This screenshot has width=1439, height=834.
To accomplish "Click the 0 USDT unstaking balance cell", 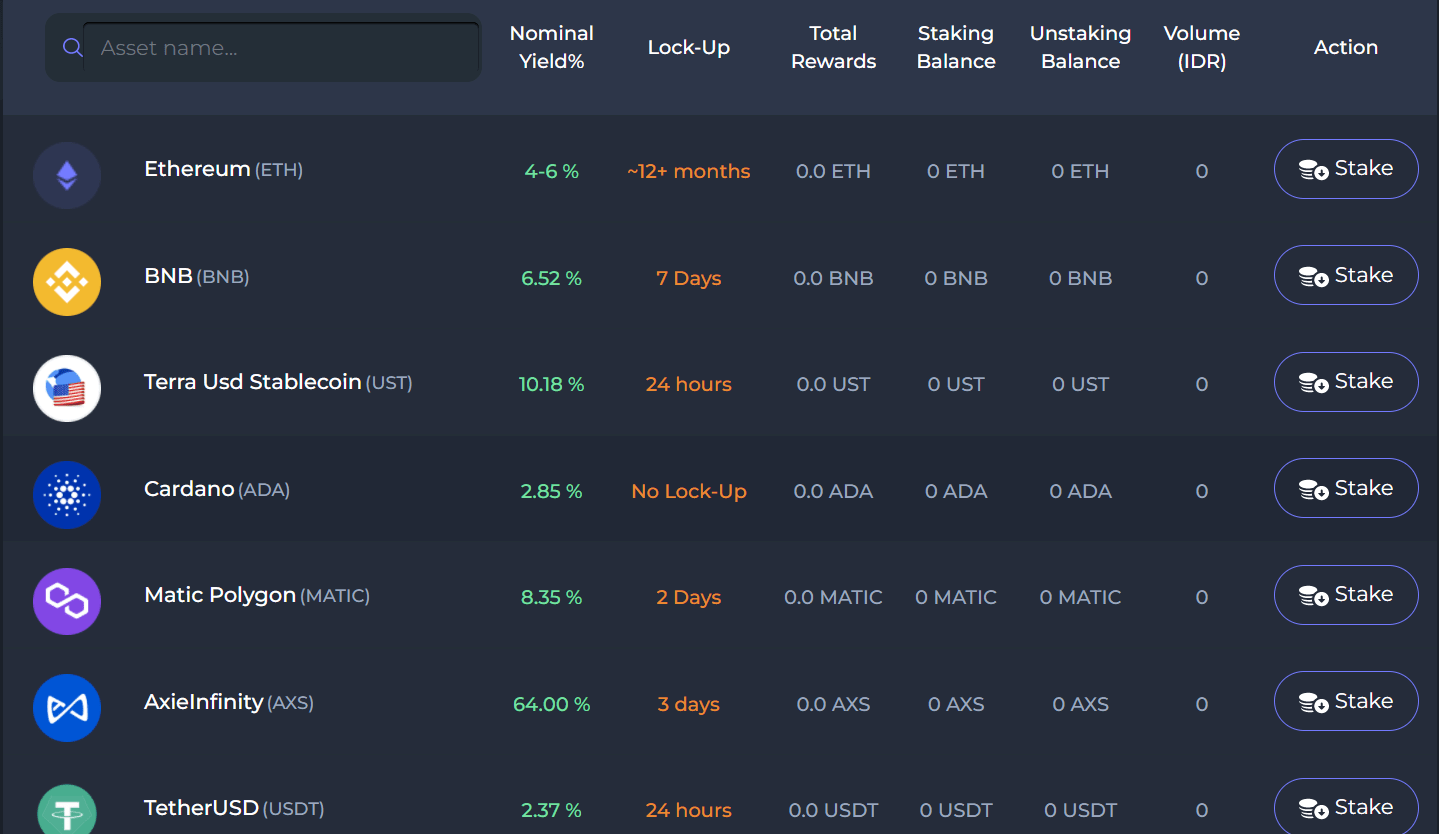I will (x=1081, y=810).
